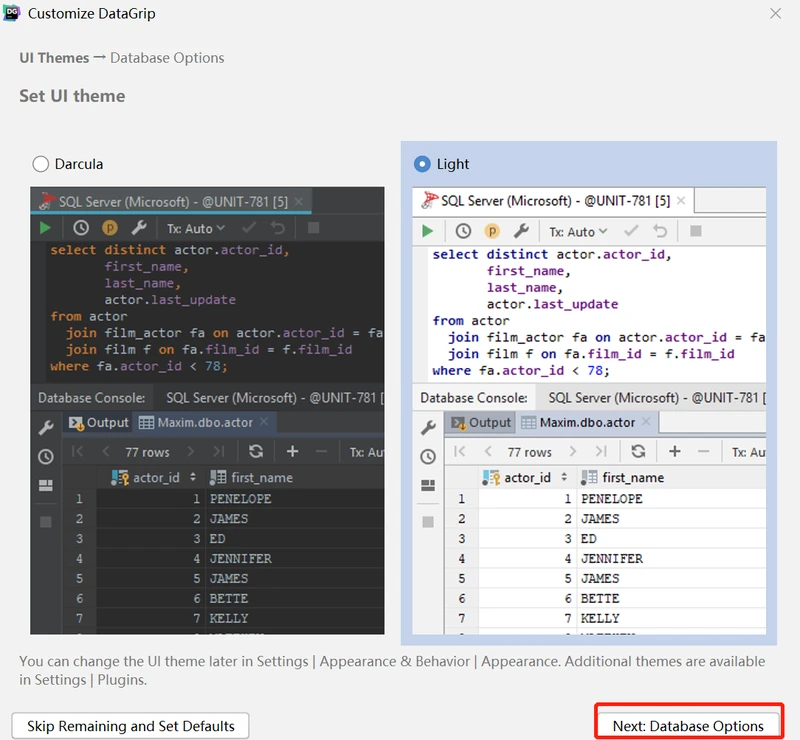800x740 pixels.
Task: Click the Reload page icon in Light preview
Action: click(638, 451)
